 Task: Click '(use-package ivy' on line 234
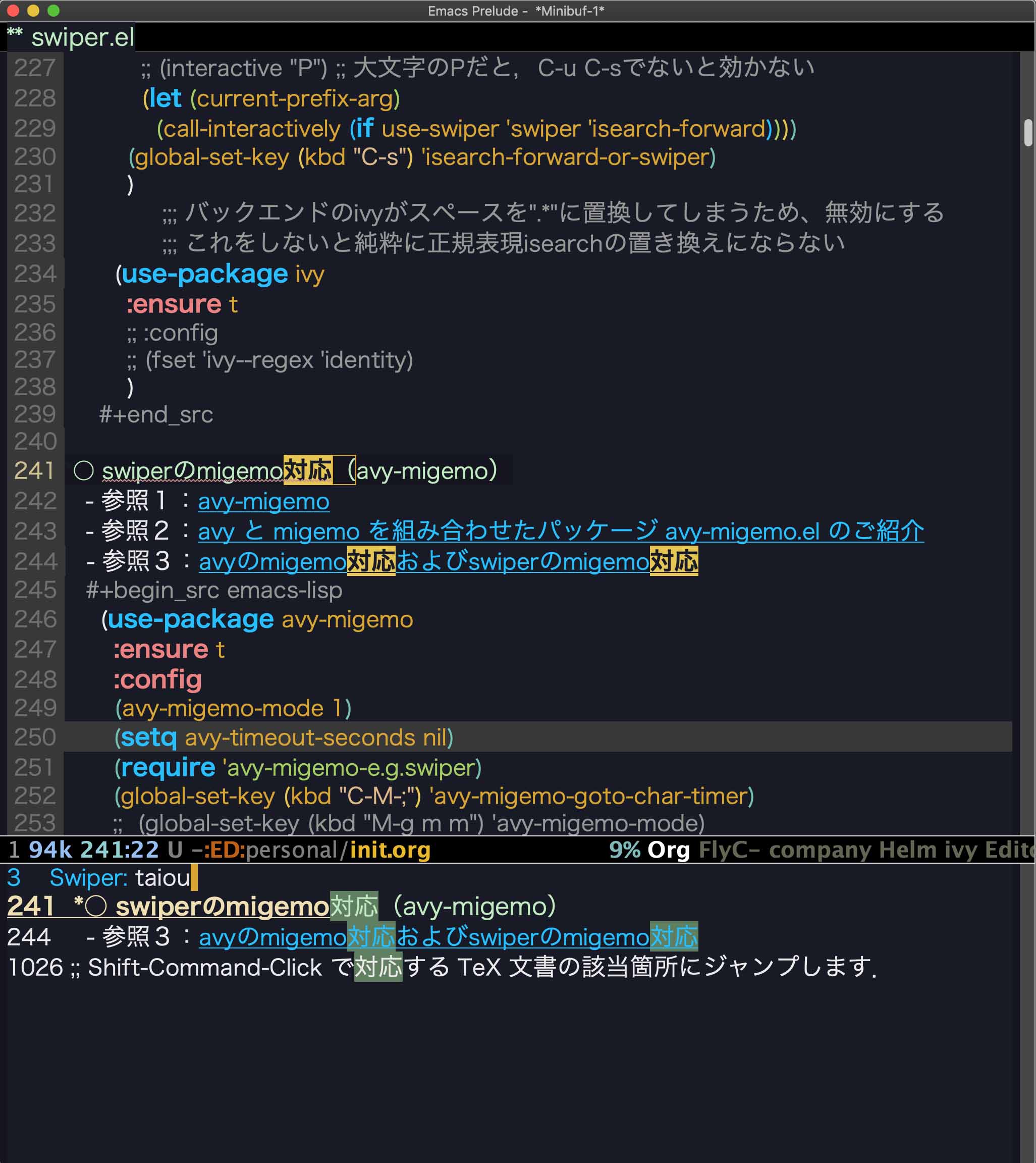220,274
